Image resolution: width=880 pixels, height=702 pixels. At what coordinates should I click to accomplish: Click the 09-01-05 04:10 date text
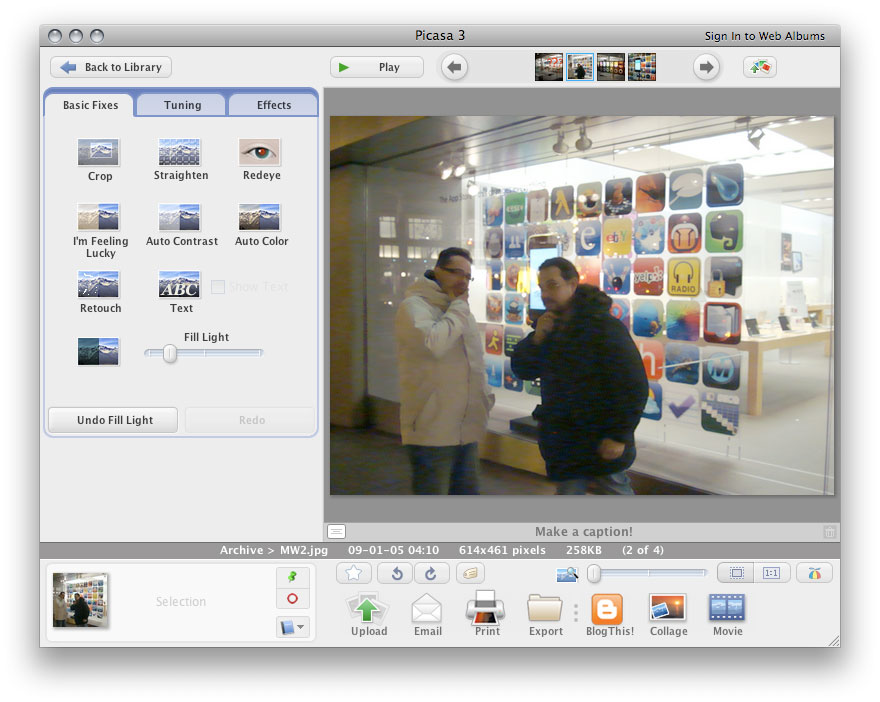click(x=393, y=550)
